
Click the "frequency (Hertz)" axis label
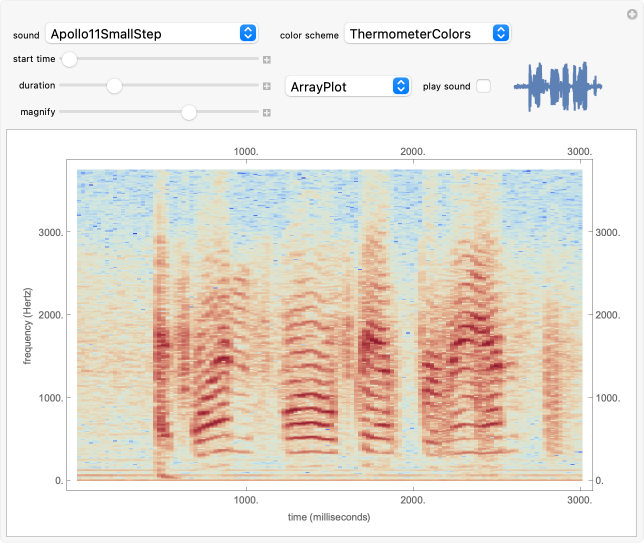28,324
